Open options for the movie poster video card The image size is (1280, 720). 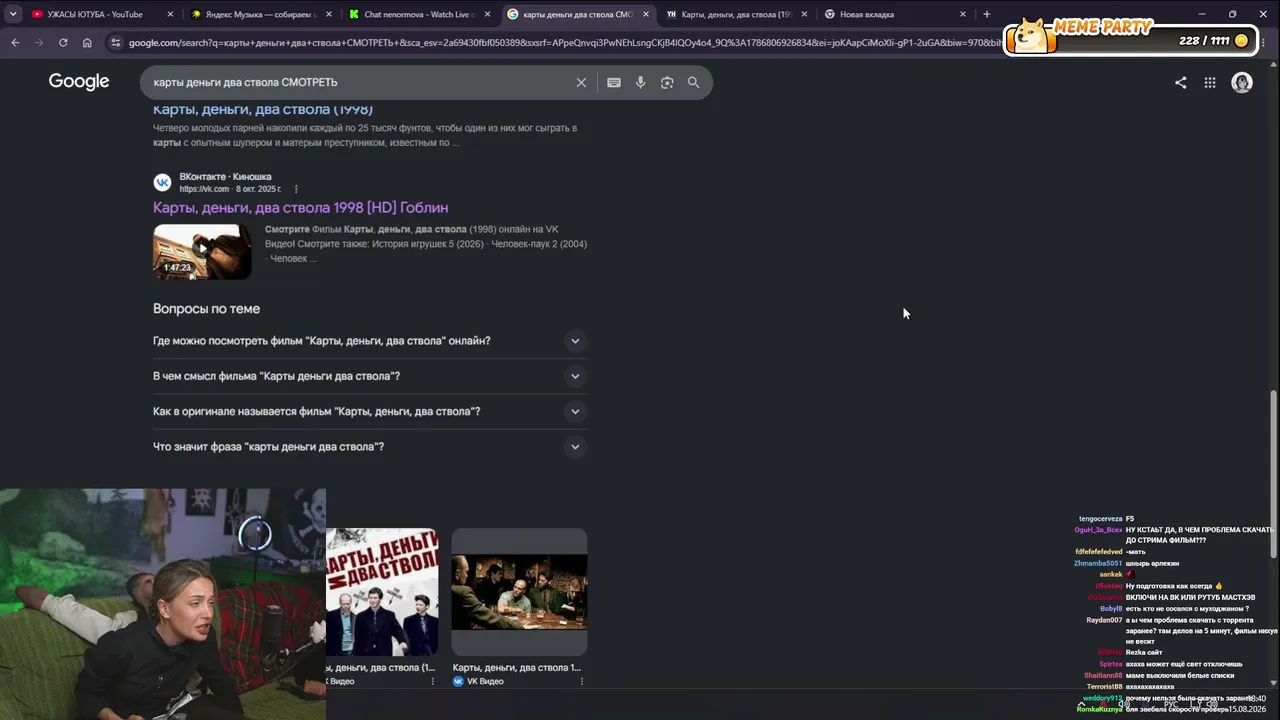[x=433, y=681]
